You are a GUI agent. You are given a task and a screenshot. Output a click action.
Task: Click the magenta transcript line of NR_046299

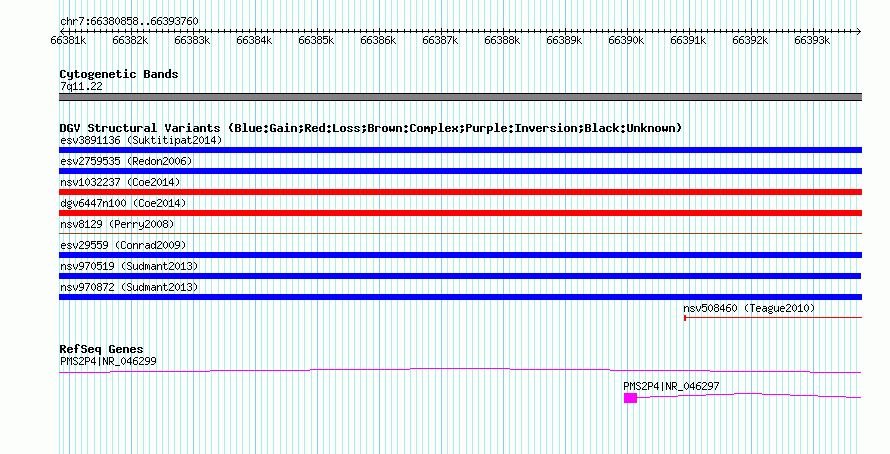pyautogui.click(x=460, y=370)
